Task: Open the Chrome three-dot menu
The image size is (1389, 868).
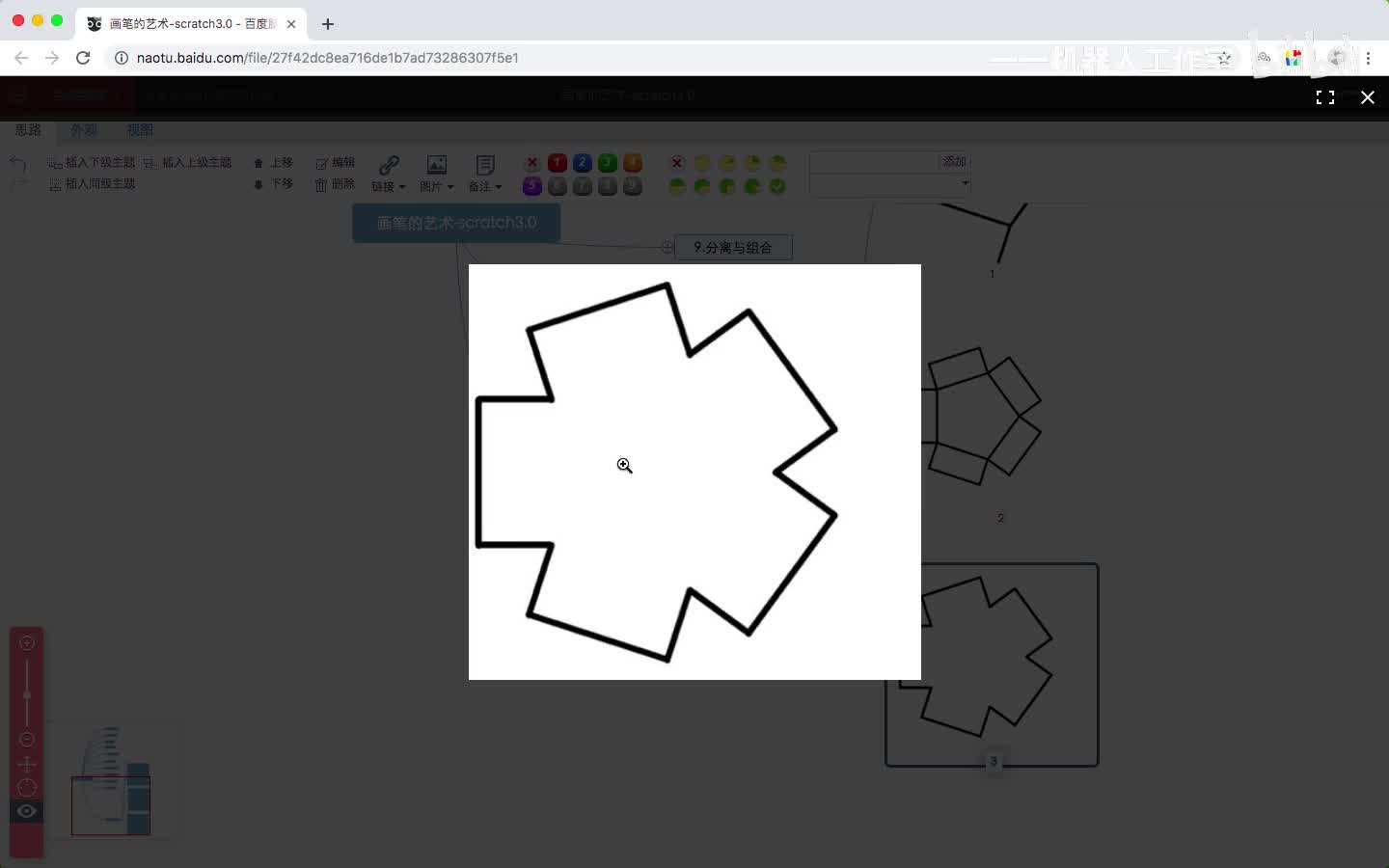Action: (1368, 58)
